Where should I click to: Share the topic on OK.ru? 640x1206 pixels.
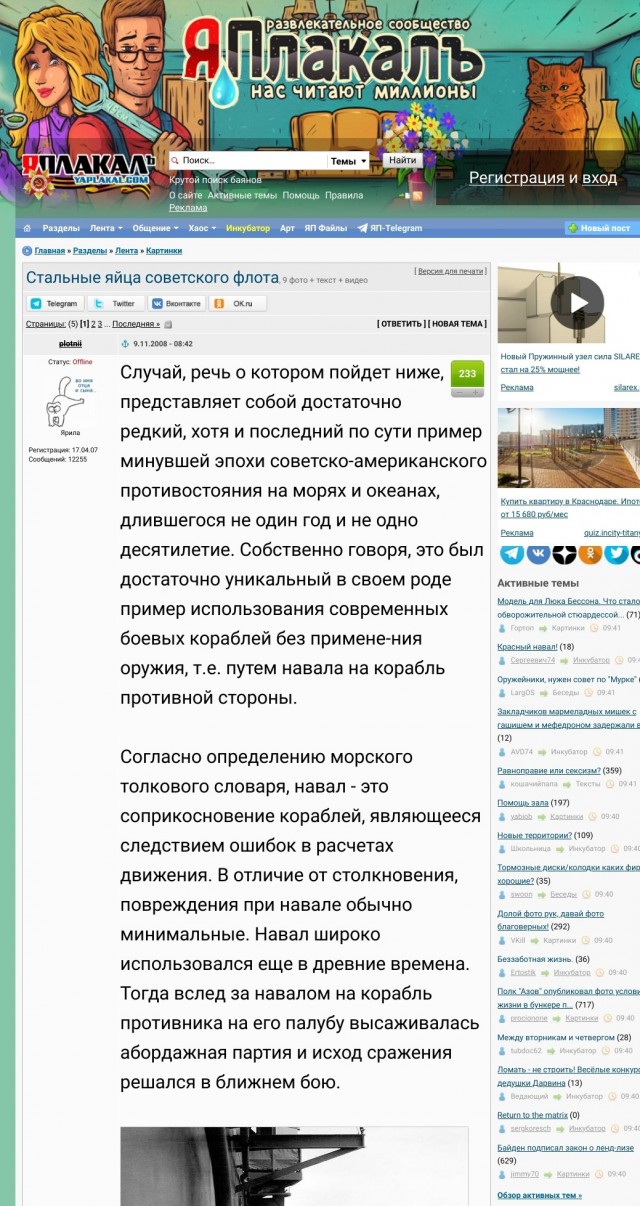tap(239, 303)
